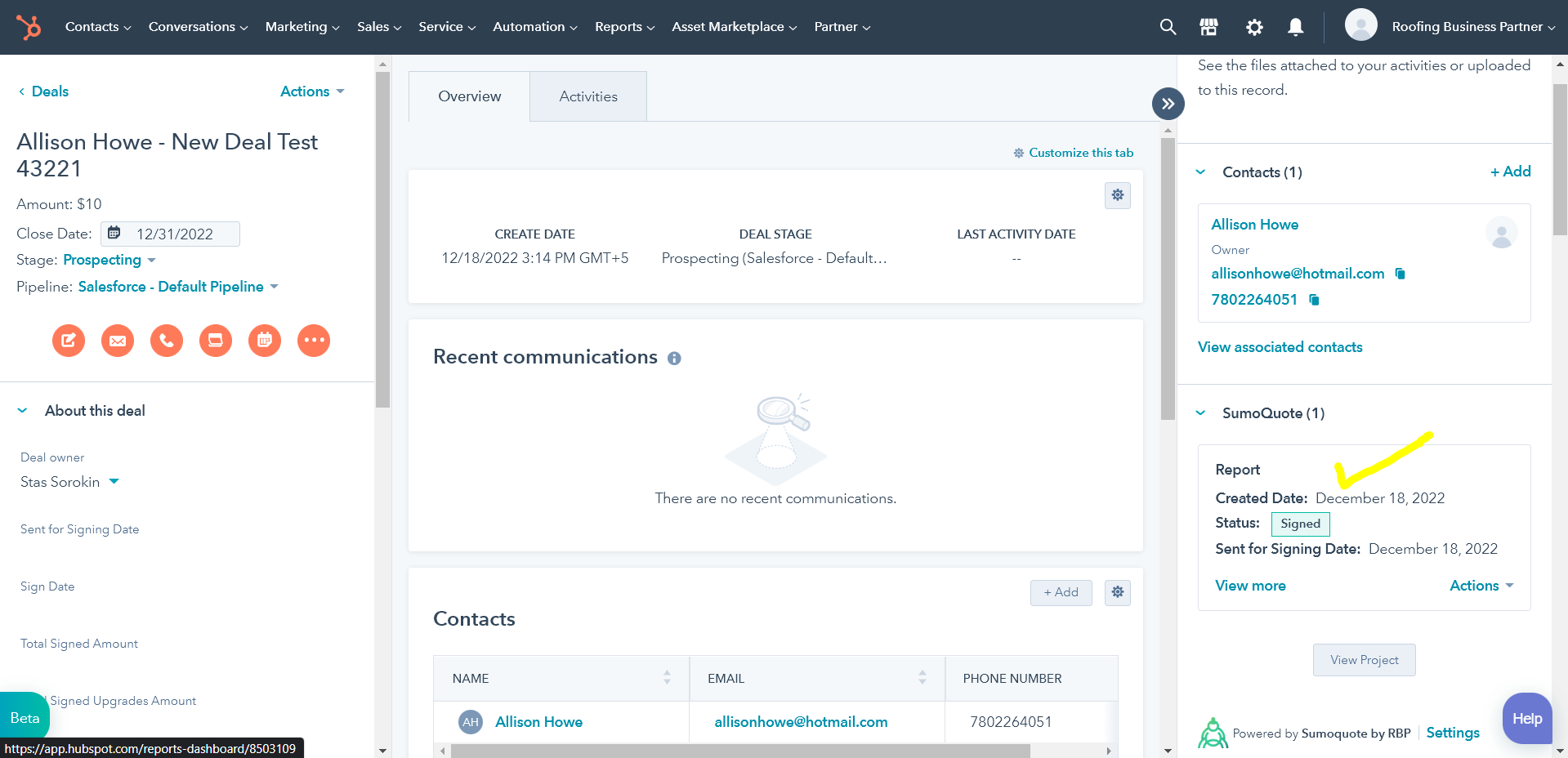Viewport: 1568px width, 758px height.
Task: Collapse the Contacts (1) sidebar section
Action: (x=1200, y=172)
